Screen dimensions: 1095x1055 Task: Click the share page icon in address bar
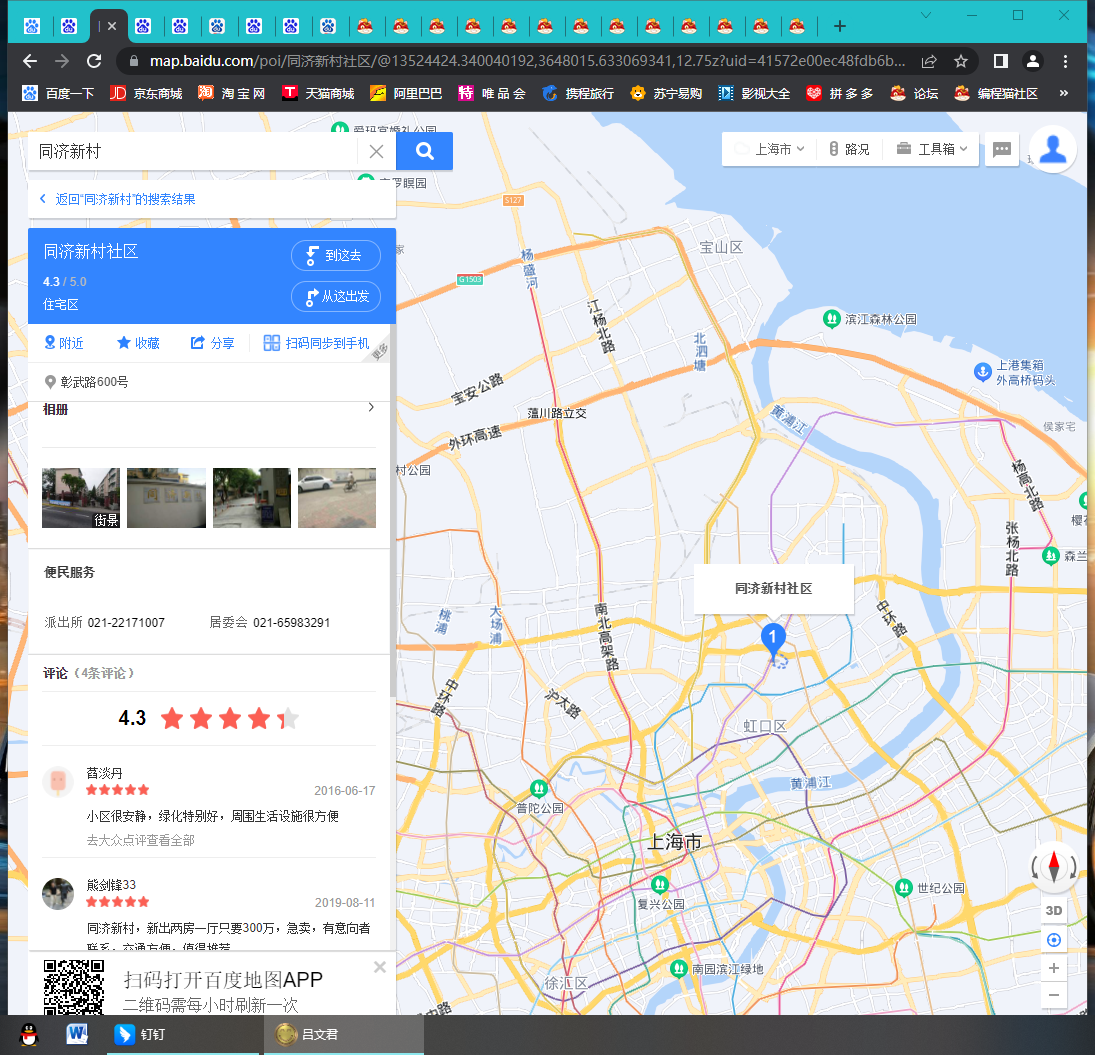(x=928, y=61)
